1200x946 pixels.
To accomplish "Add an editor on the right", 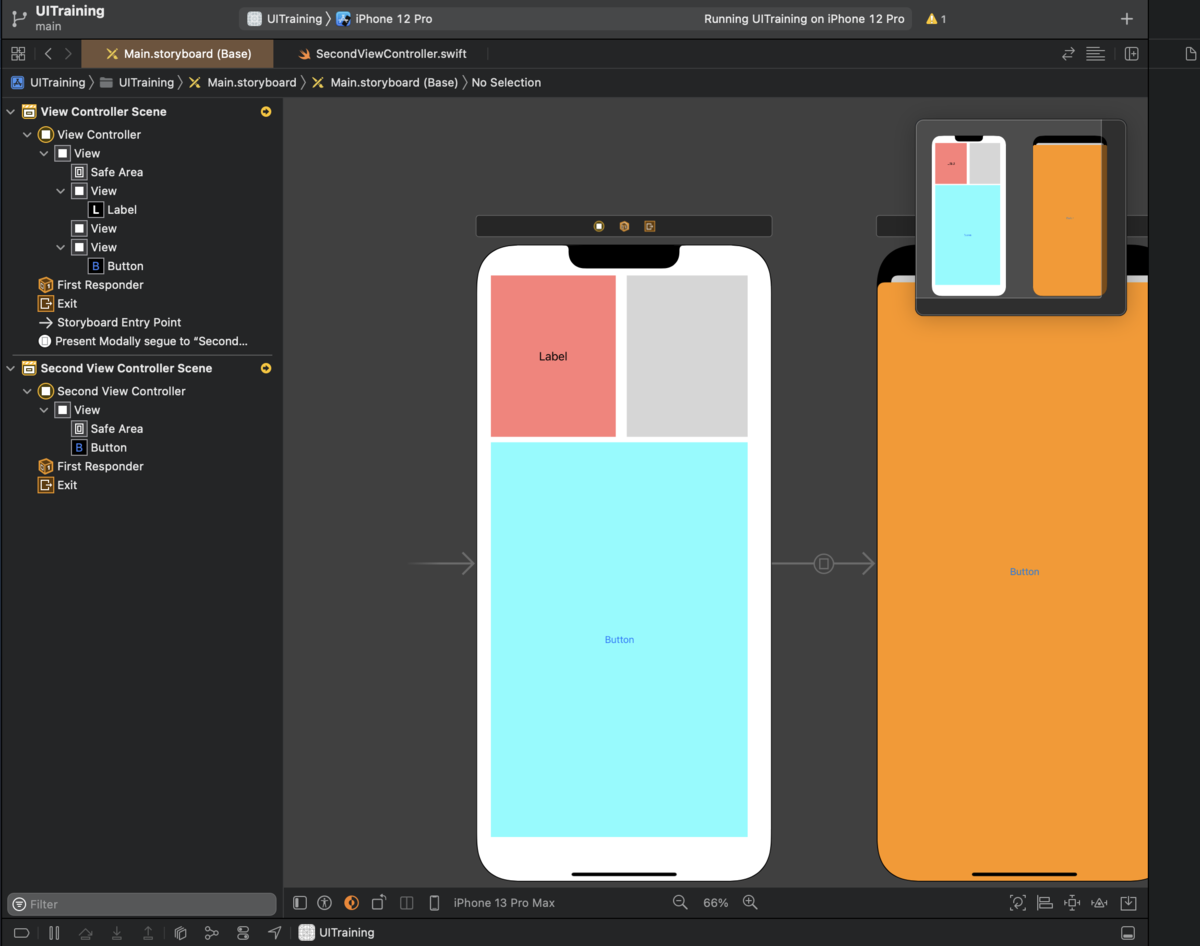I will tap(1132, 54).
